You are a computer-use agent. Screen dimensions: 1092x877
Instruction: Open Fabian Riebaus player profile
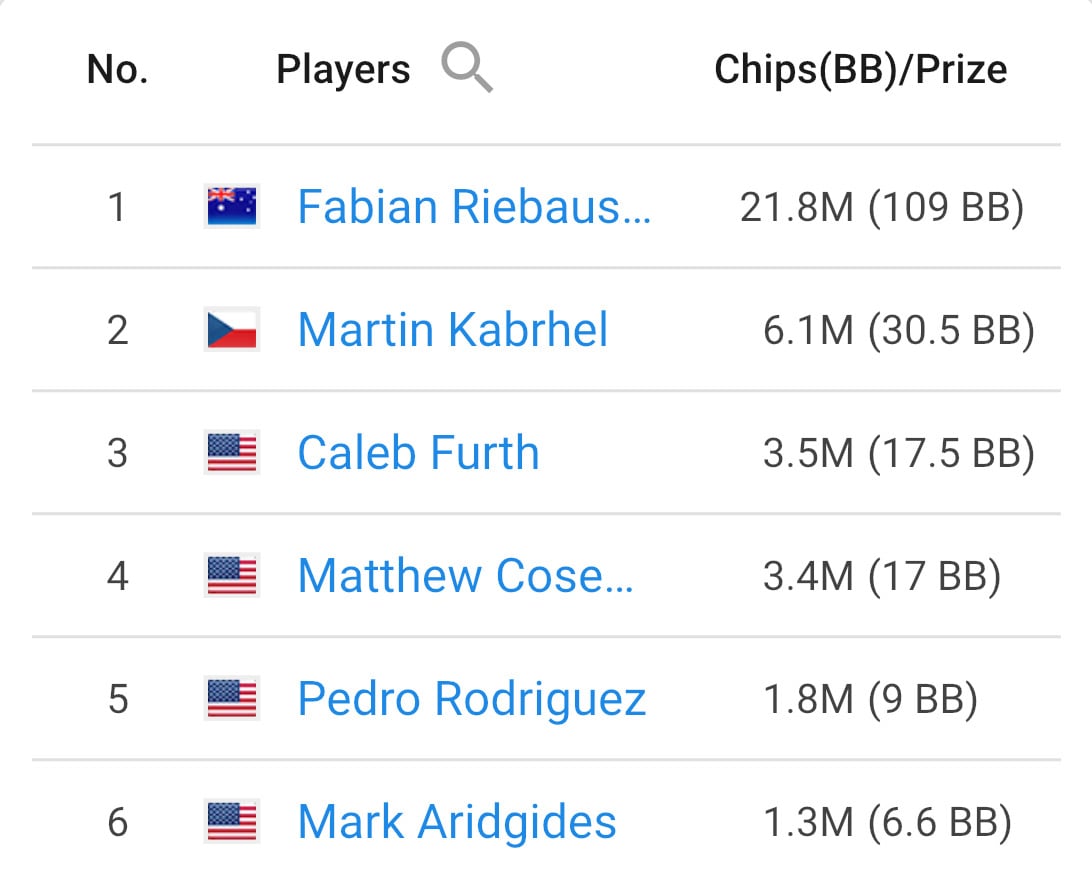pyautogui.click(x=474, y=207)
